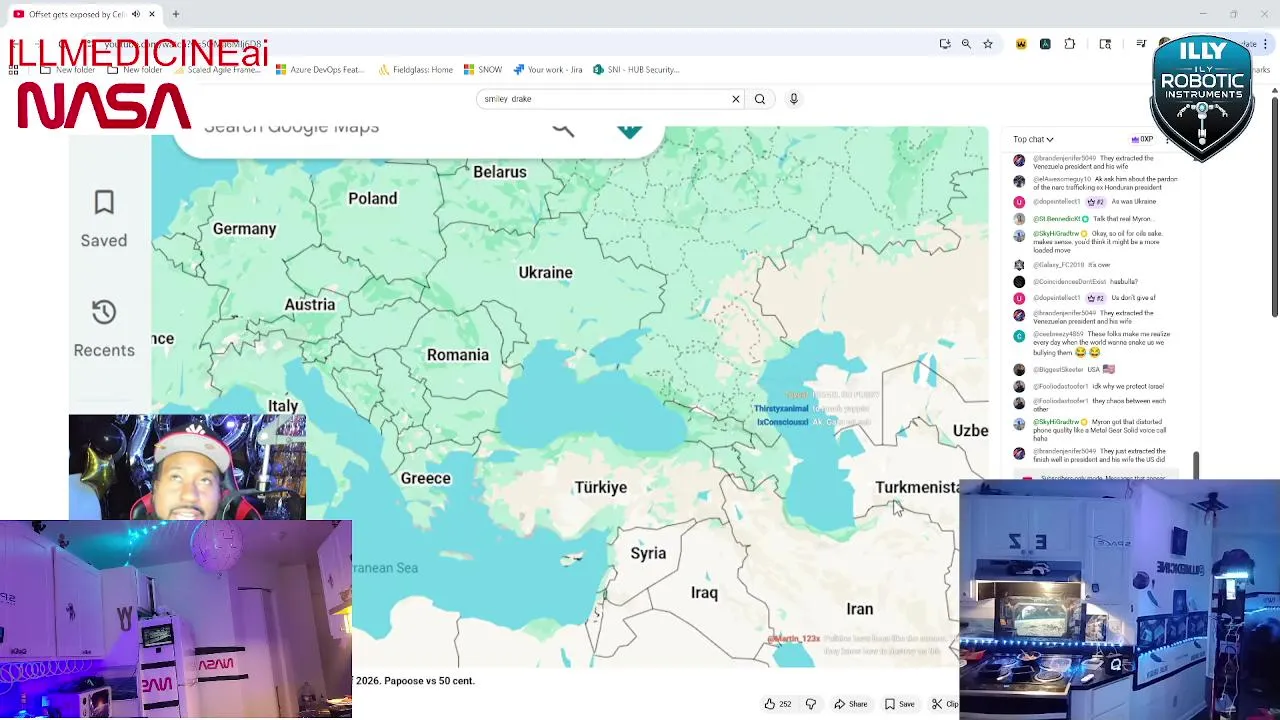Click the chat username @elAwesomeguy10
Image resolution: width=1280 pixels, height=720 pixels.
pos(1062,179)
